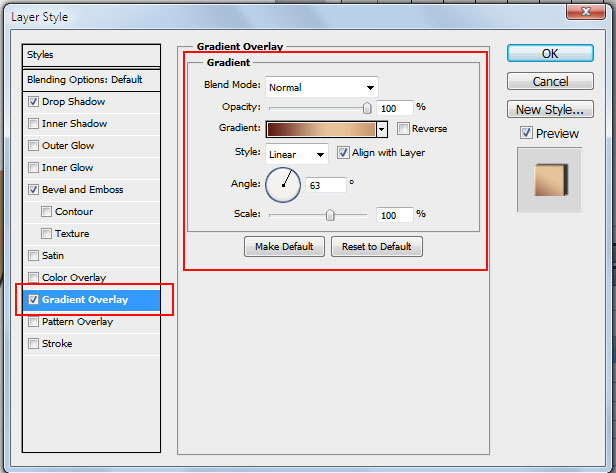The width and height of the screenshot is (616, 473).
Task: Click the Cancel button
Action: [x=550, y=81]
